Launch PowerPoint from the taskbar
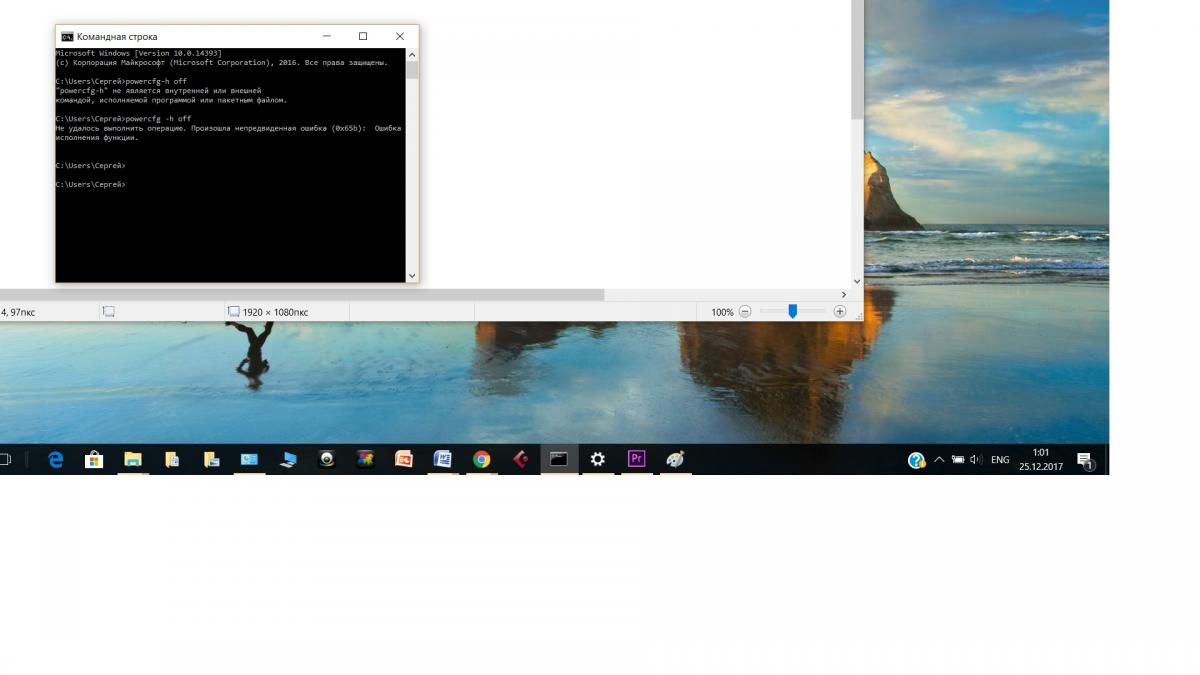 coord(404,460)
